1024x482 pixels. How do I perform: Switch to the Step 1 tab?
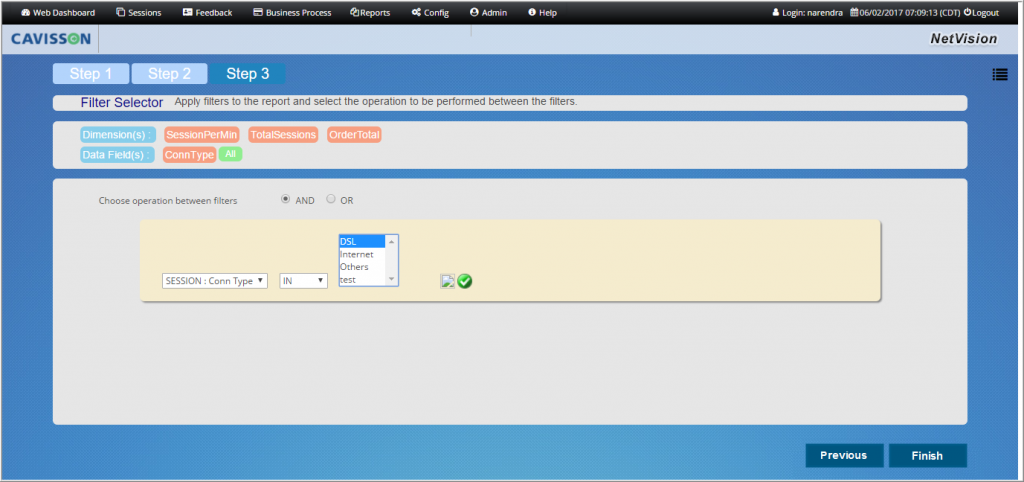click(91, 74)
